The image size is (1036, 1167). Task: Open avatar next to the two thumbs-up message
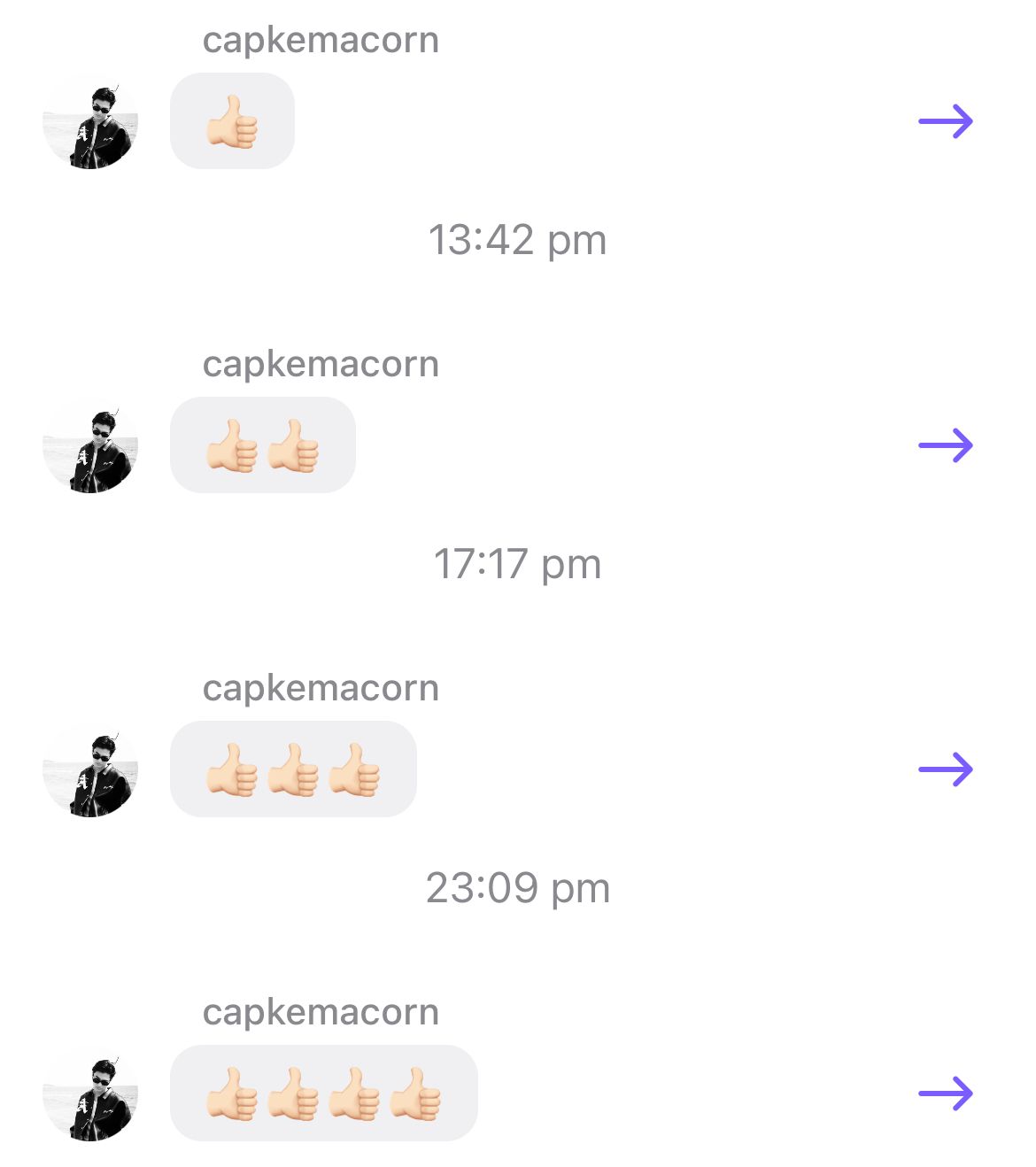pos(90,445)
